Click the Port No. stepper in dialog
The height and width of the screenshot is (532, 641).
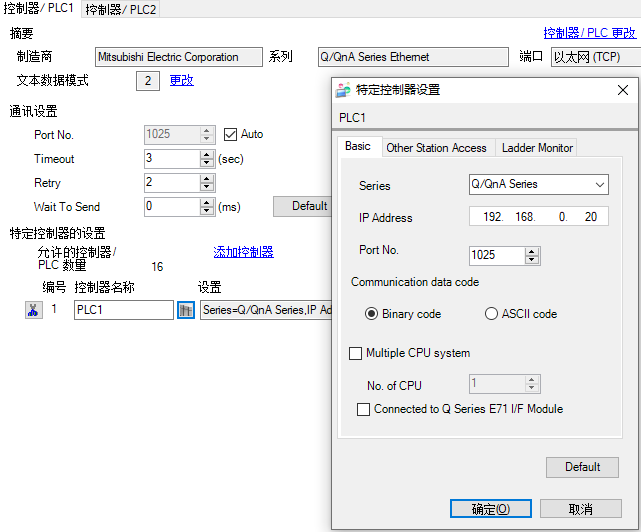[533, 255]
